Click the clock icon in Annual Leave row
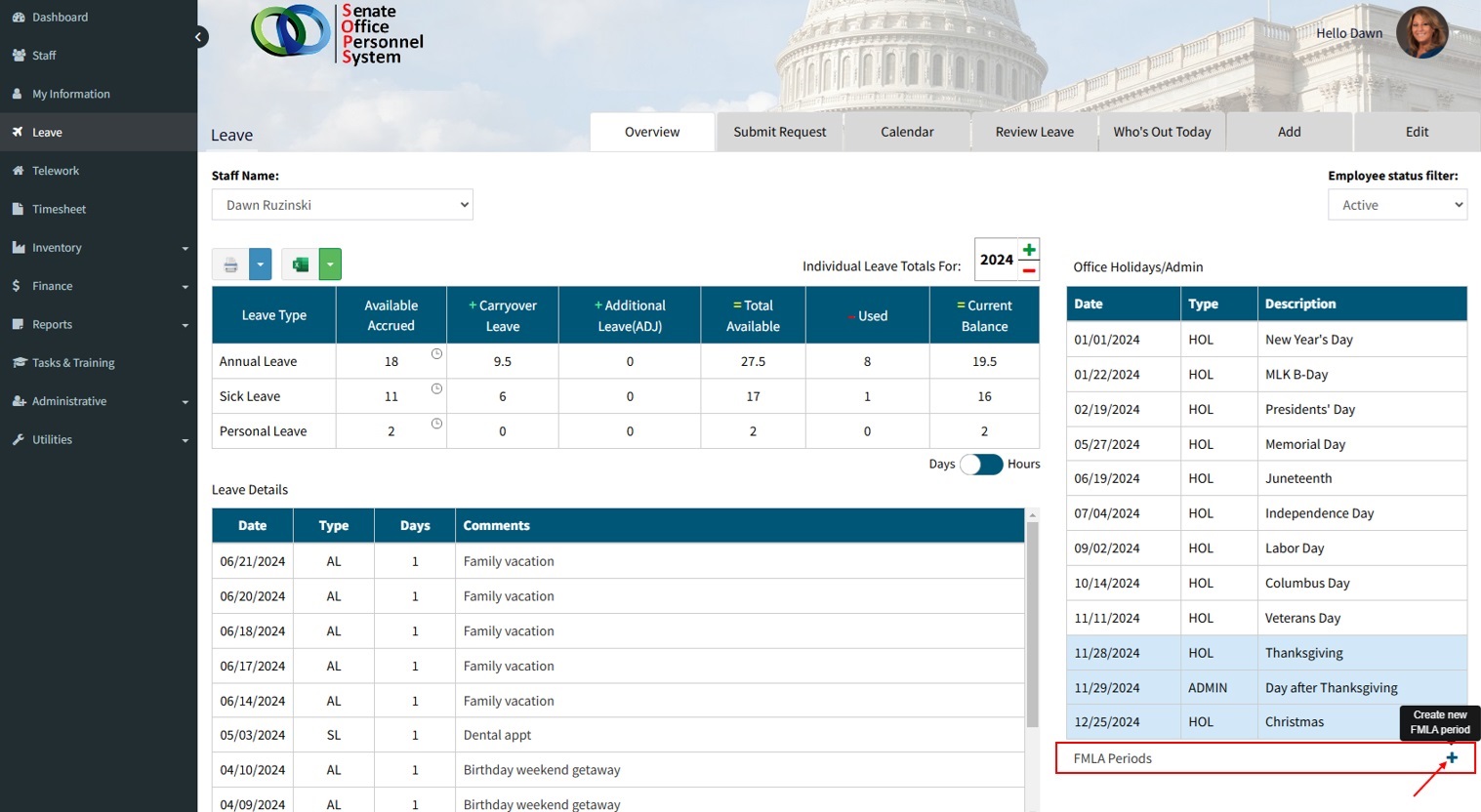The width and height of the screenshot is (1481, 812). coord(436,354)
